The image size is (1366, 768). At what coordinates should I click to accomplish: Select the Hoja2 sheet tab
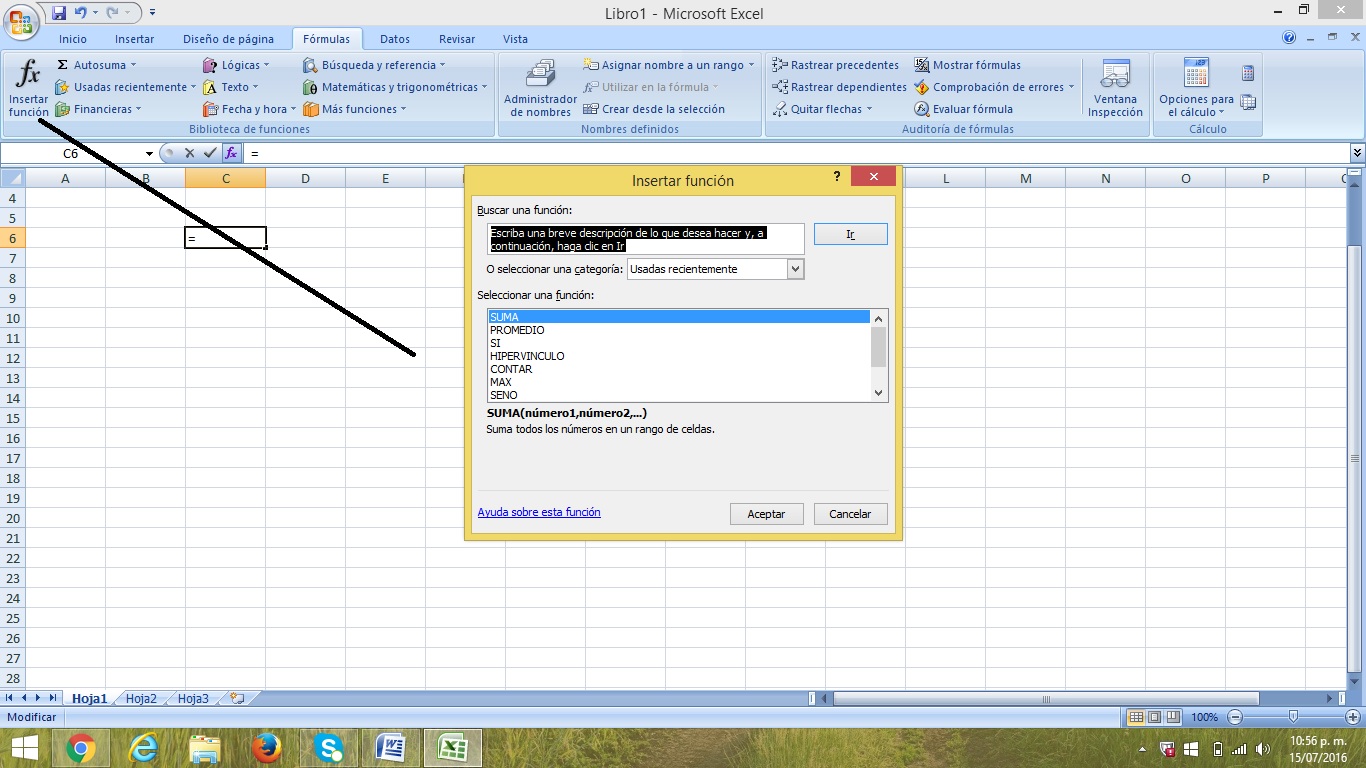click(x=140, y=699)
